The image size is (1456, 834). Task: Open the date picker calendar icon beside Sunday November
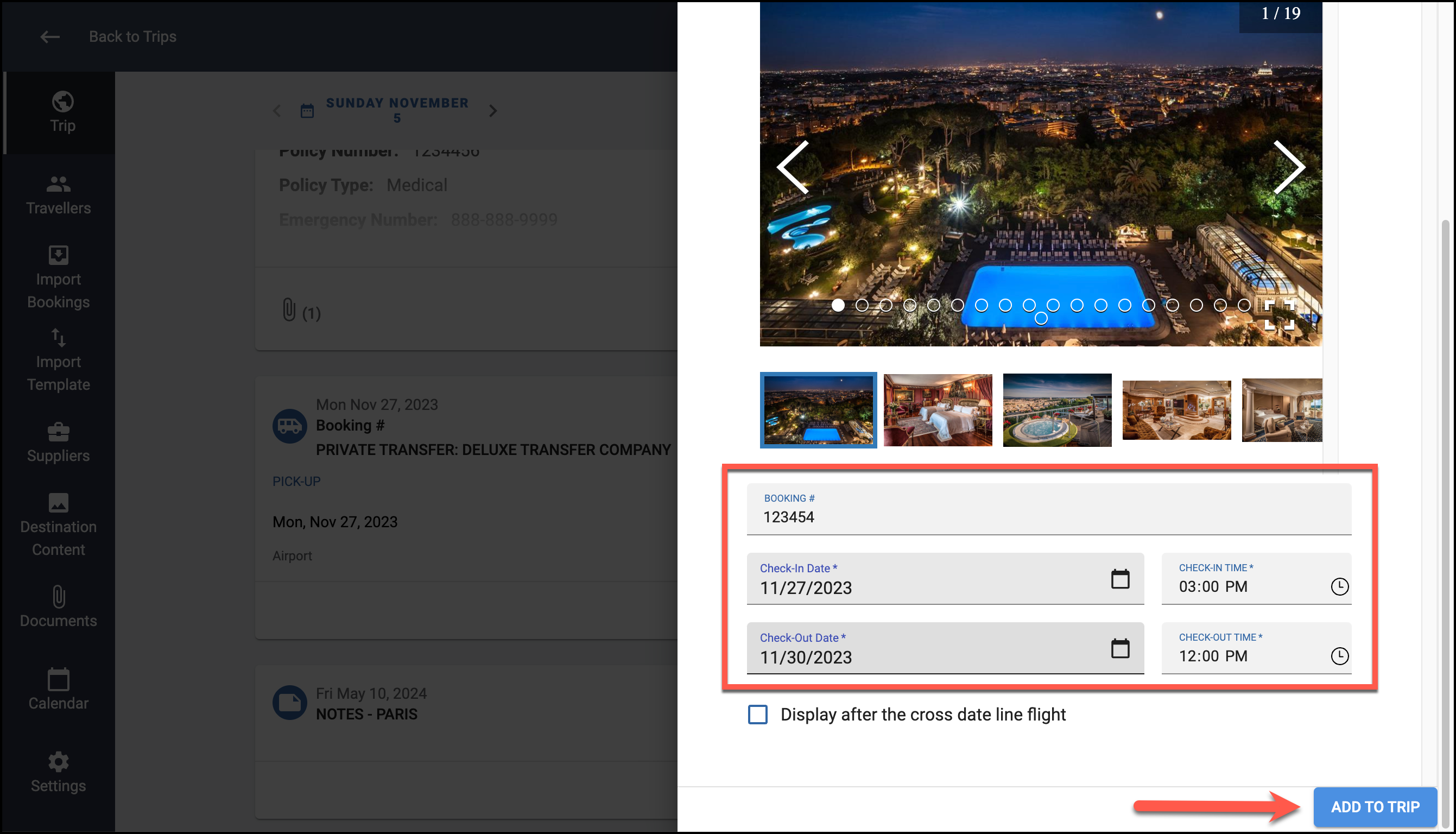pyautogui.click(x=307, y=111)
